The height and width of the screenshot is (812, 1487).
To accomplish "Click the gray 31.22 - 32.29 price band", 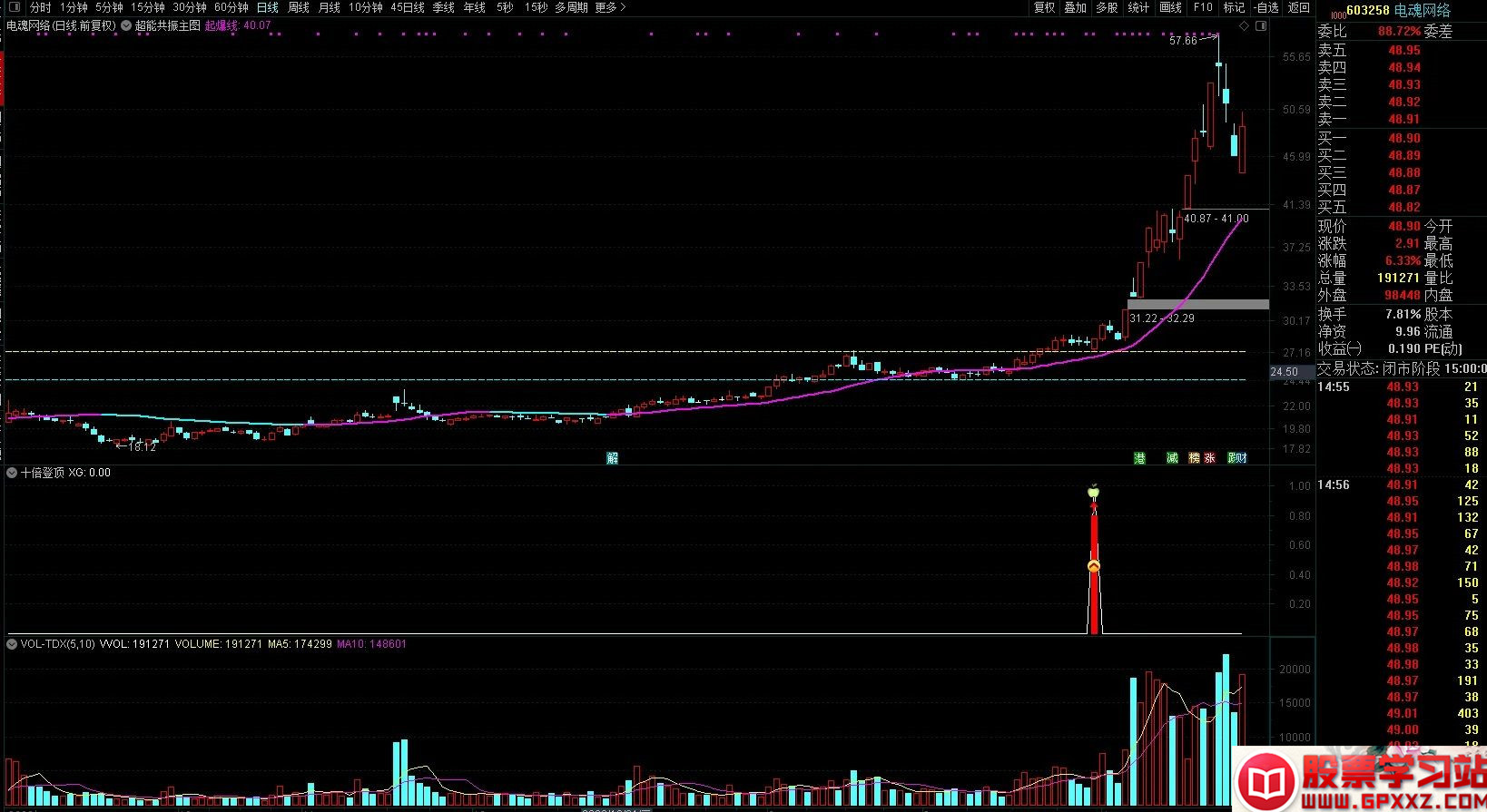I will point(1197,305).
